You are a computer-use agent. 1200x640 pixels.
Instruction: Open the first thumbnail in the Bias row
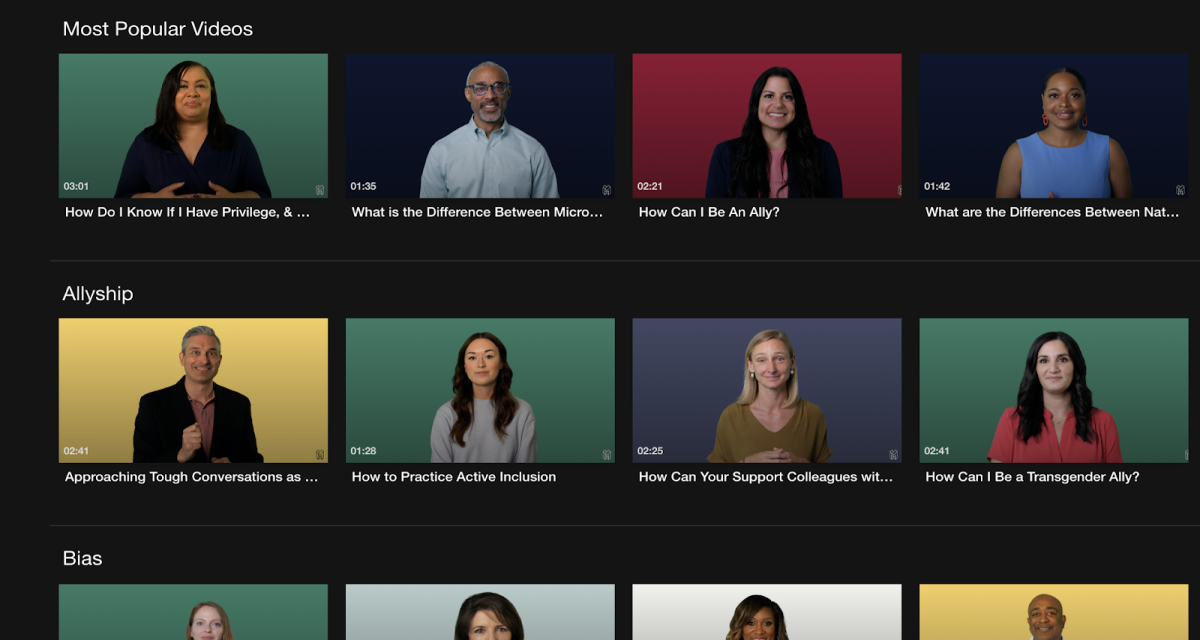(x=192, y=612)
